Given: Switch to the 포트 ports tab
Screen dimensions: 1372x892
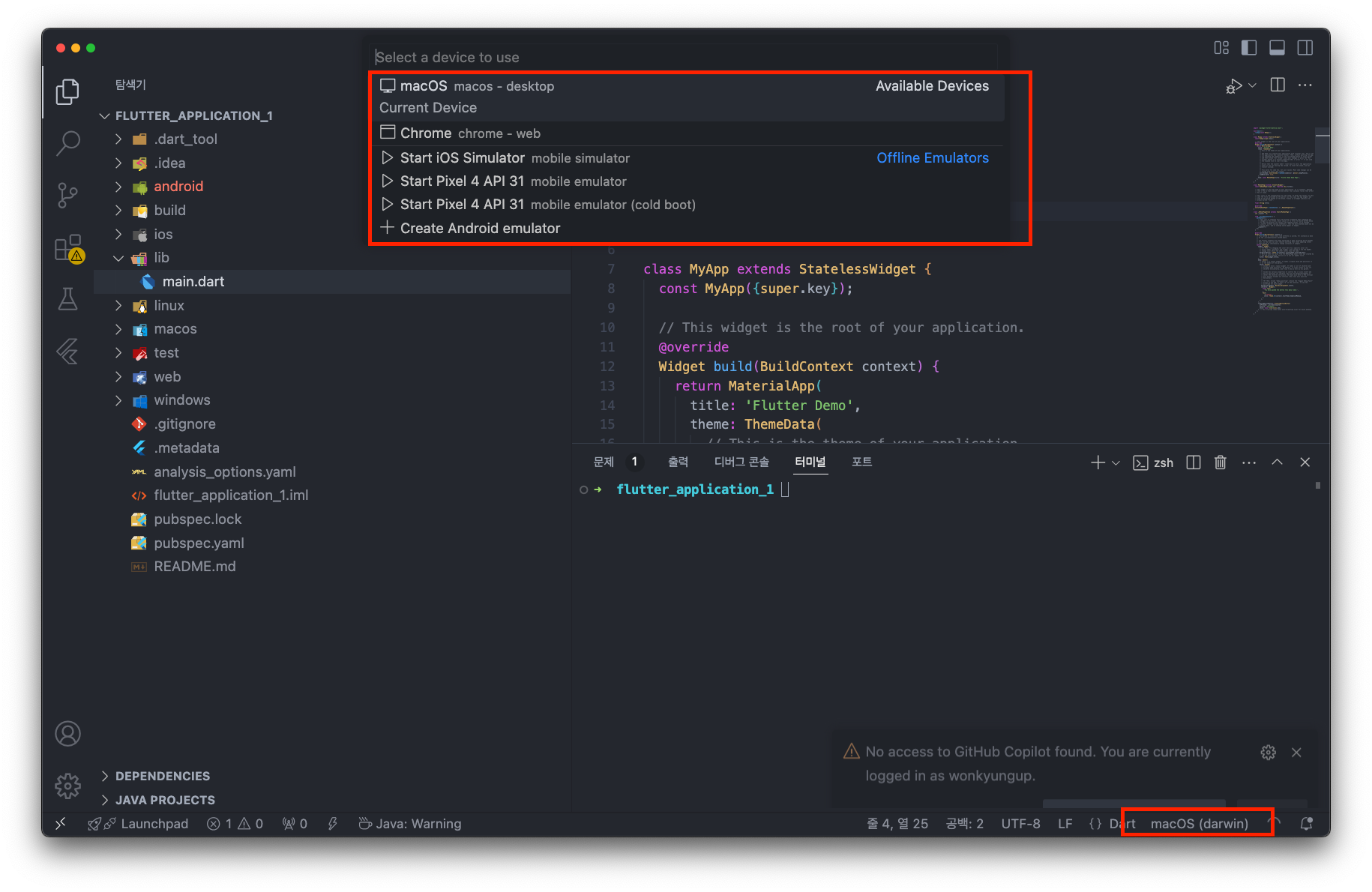Looking at the screenshot, I should 861,462.
